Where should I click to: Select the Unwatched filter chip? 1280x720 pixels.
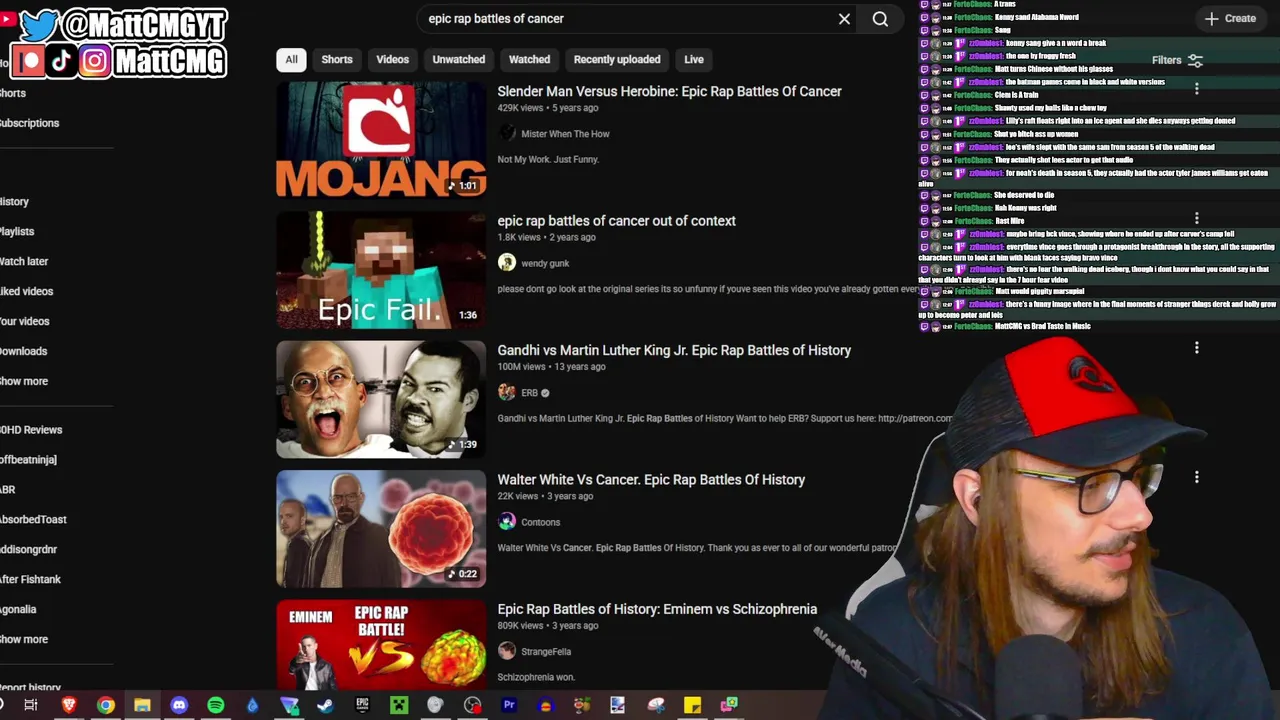point(459,59)
